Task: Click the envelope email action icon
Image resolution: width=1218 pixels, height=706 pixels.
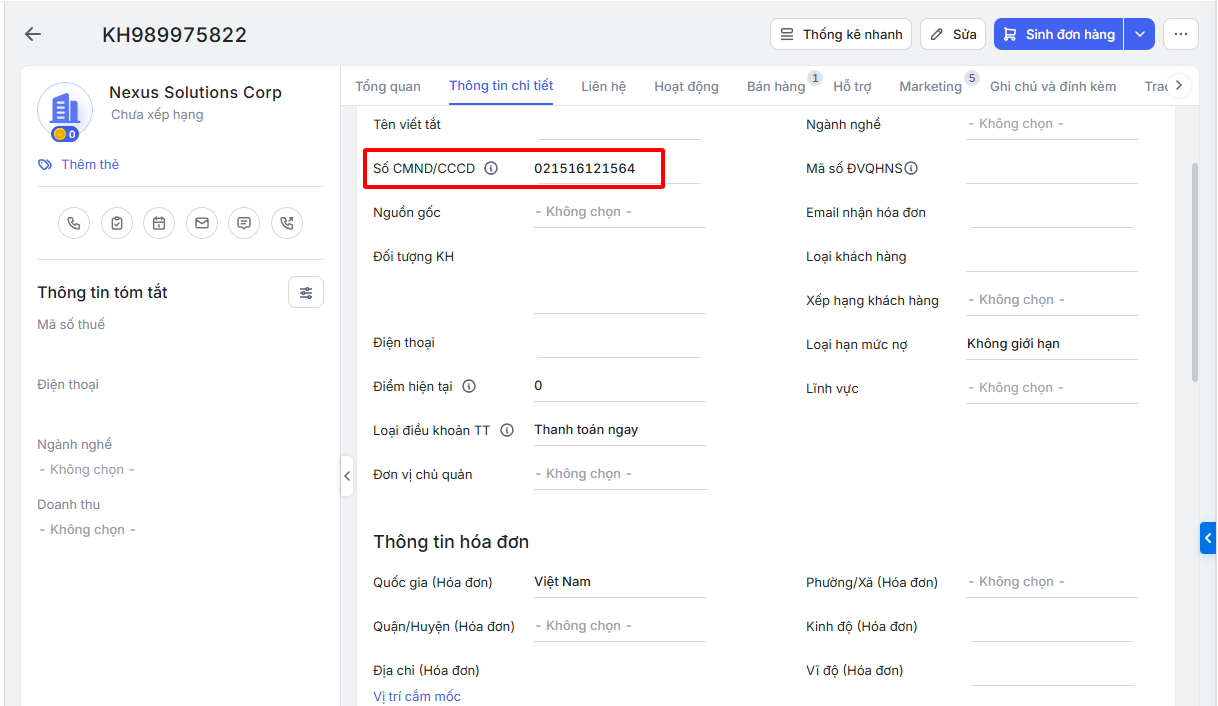Action: point(202,223)
